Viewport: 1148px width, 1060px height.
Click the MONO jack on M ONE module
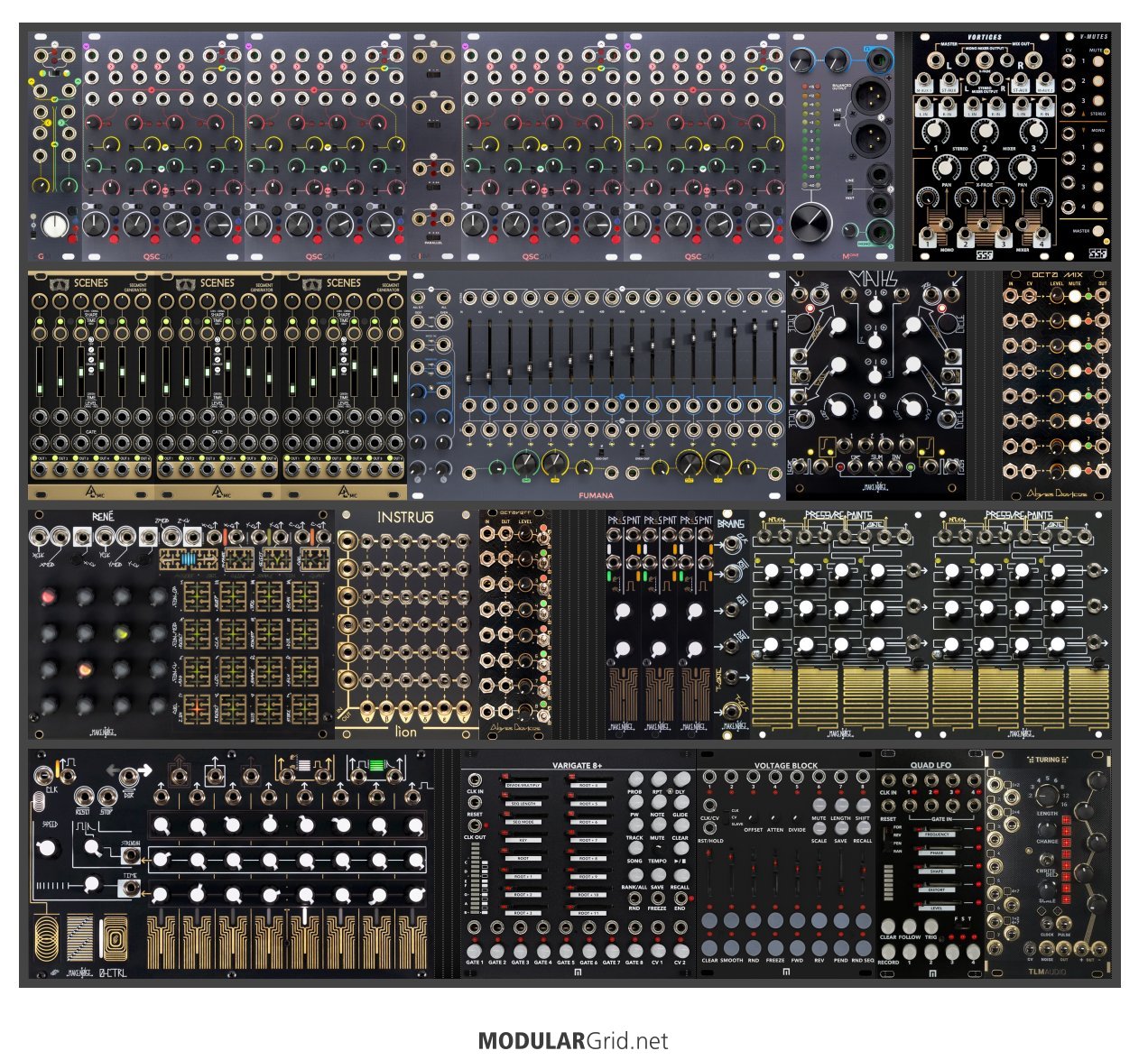tap(879, 232)
